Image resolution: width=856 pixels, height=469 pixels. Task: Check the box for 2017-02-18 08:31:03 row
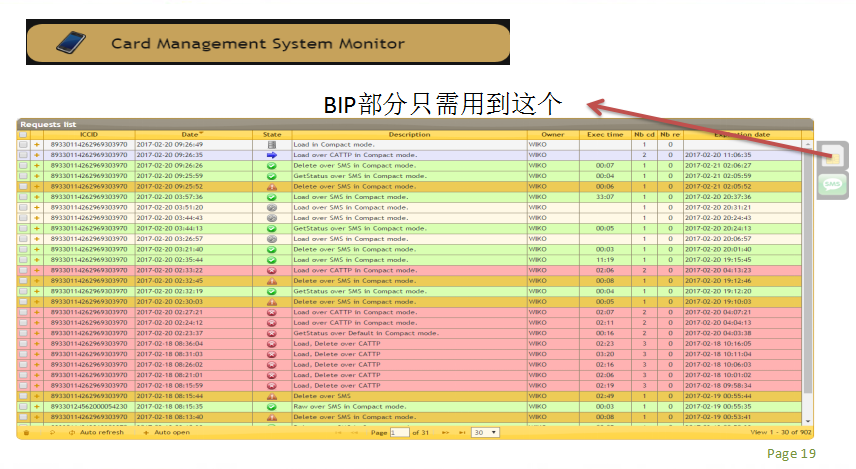point(23,354)
